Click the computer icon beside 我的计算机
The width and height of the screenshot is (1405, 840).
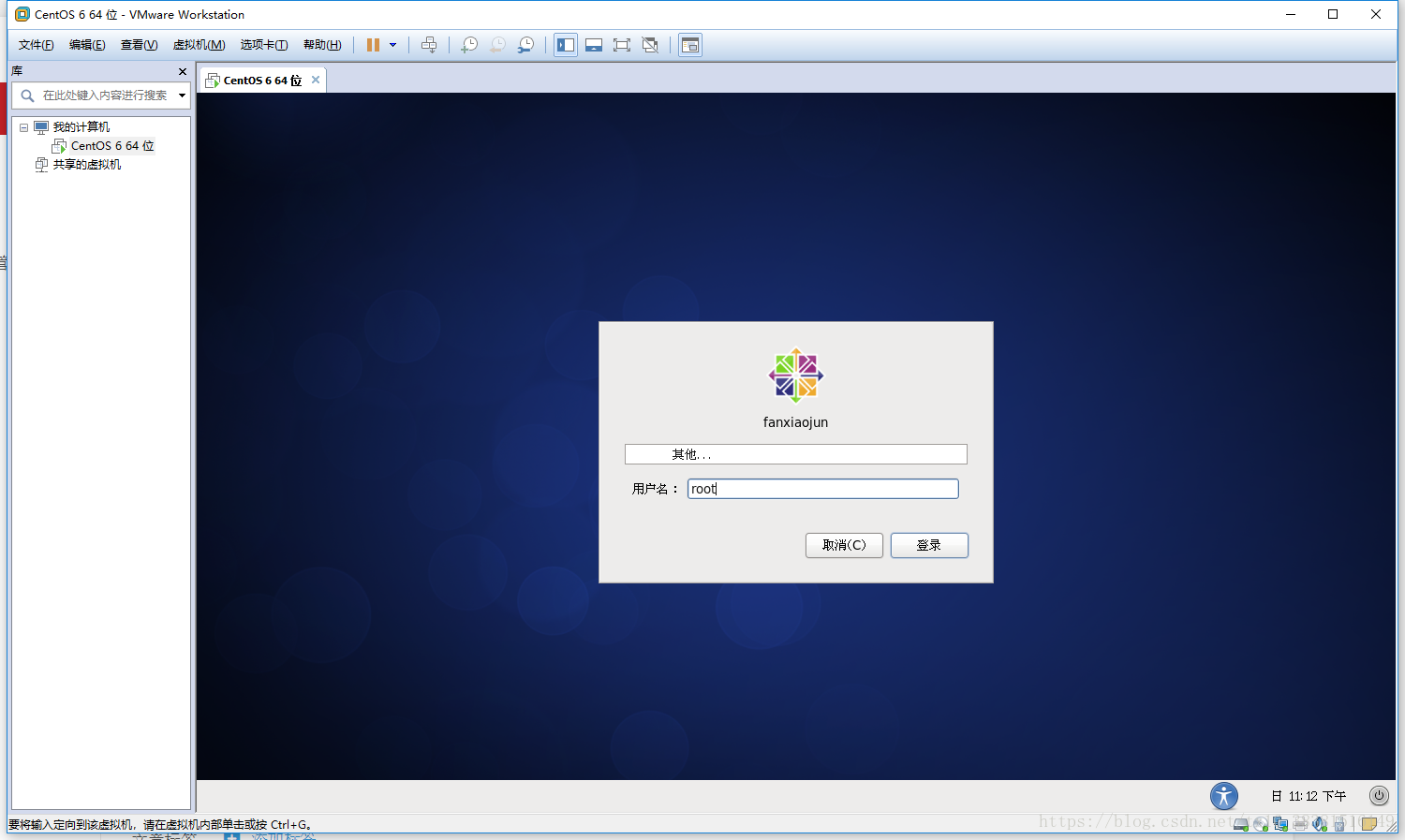point(41,127)
